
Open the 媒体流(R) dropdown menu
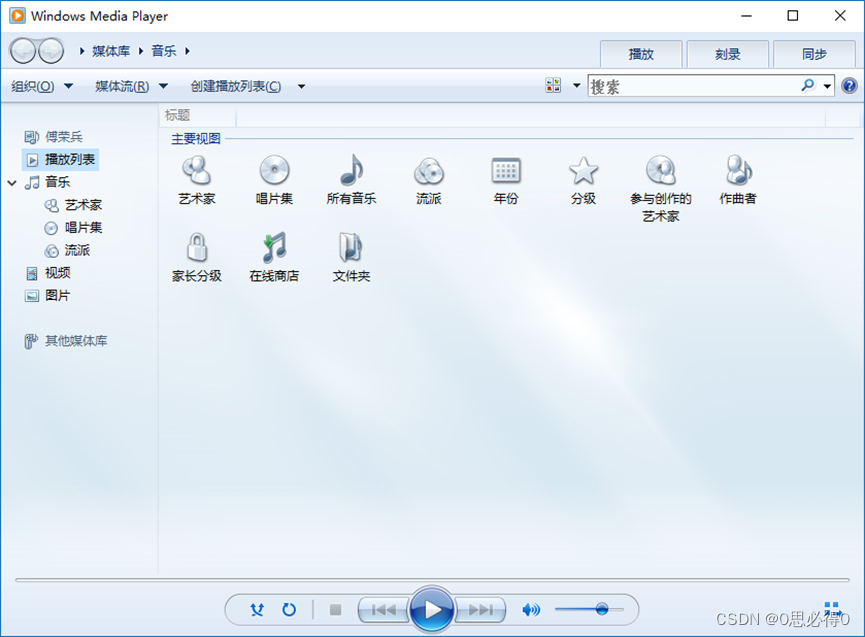click(131, 86)
